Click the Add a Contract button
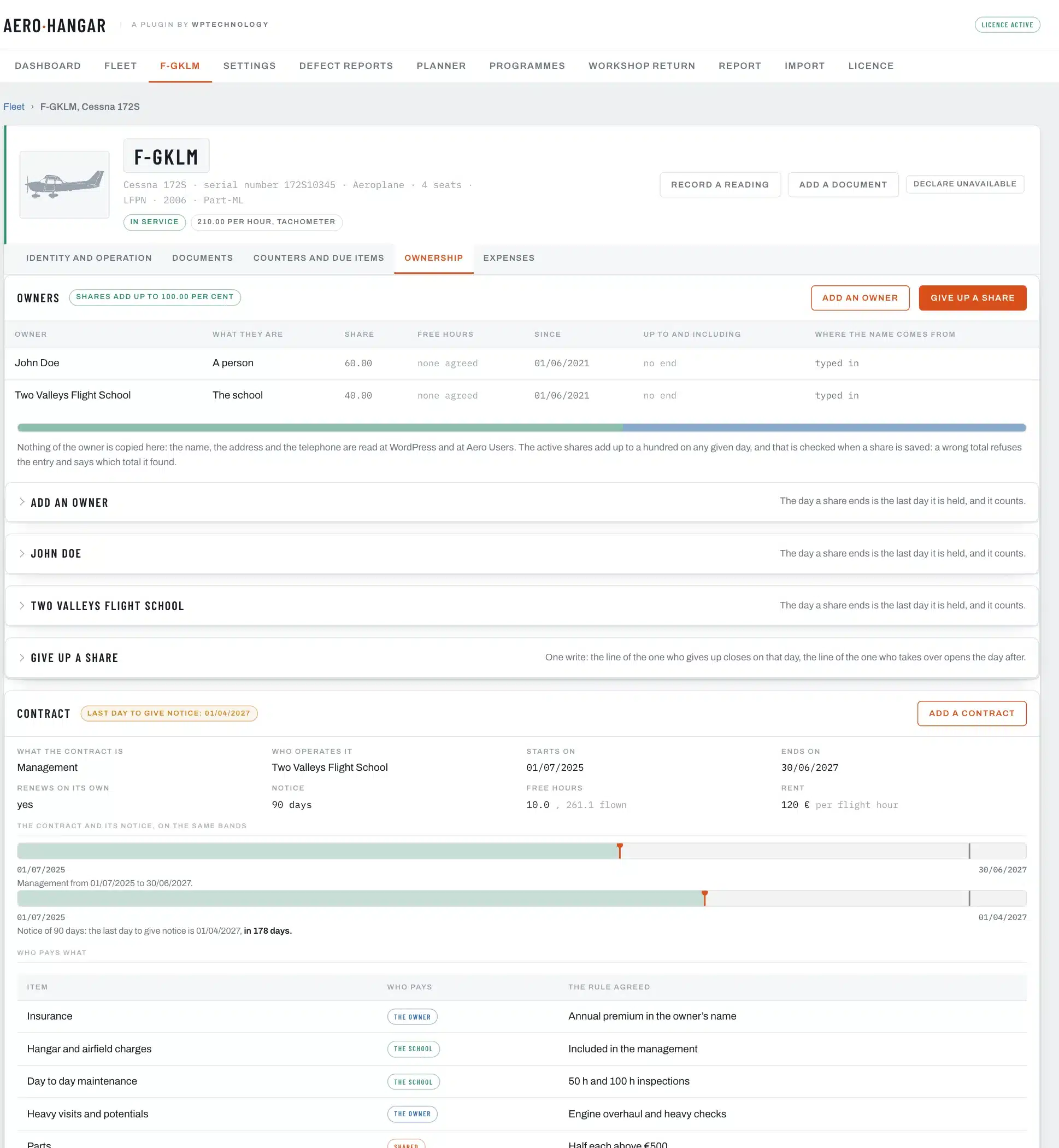Viewport: 1059px width, 1148px height. tap(972, 713)
